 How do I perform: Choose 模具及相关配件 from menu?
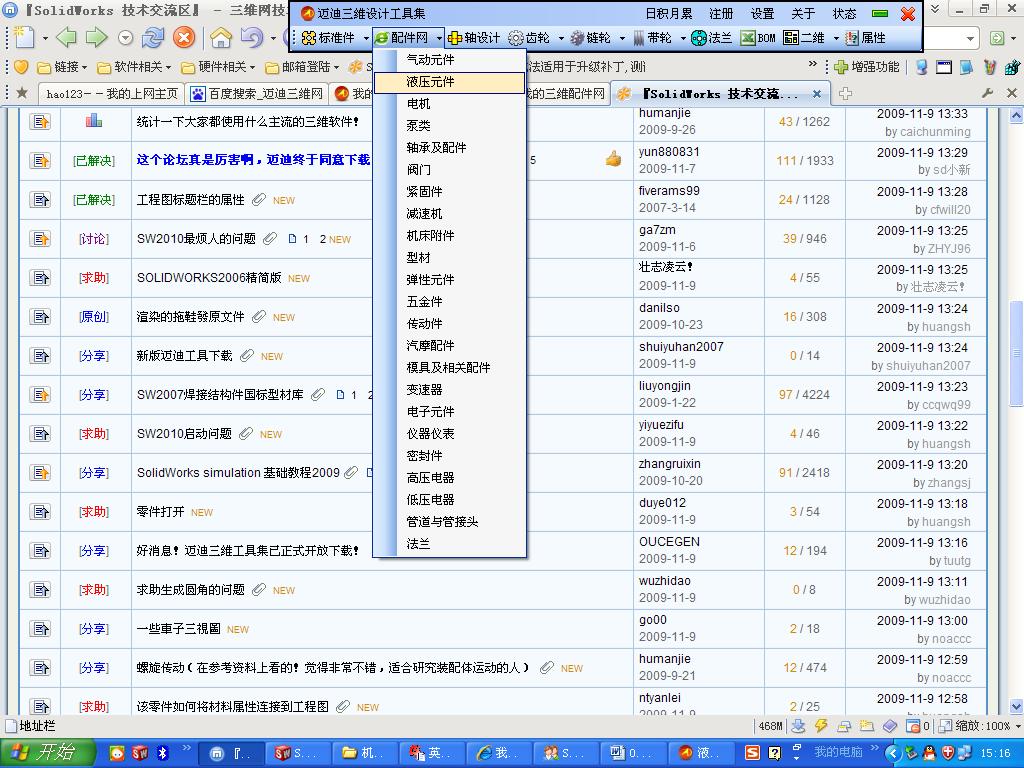coord(449,368)
